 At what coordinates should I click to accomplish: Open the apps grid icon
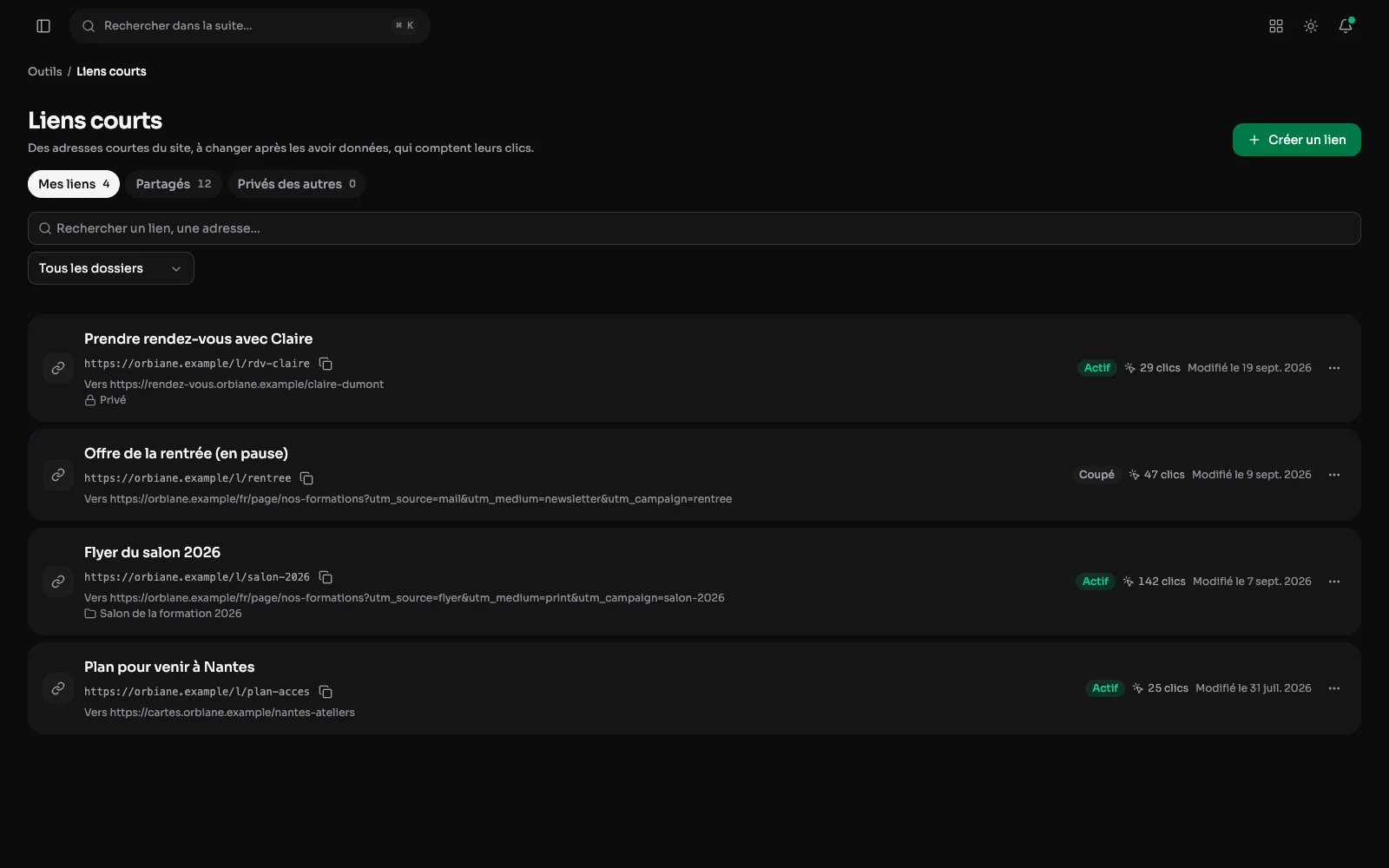click(x=1276, y=26)
